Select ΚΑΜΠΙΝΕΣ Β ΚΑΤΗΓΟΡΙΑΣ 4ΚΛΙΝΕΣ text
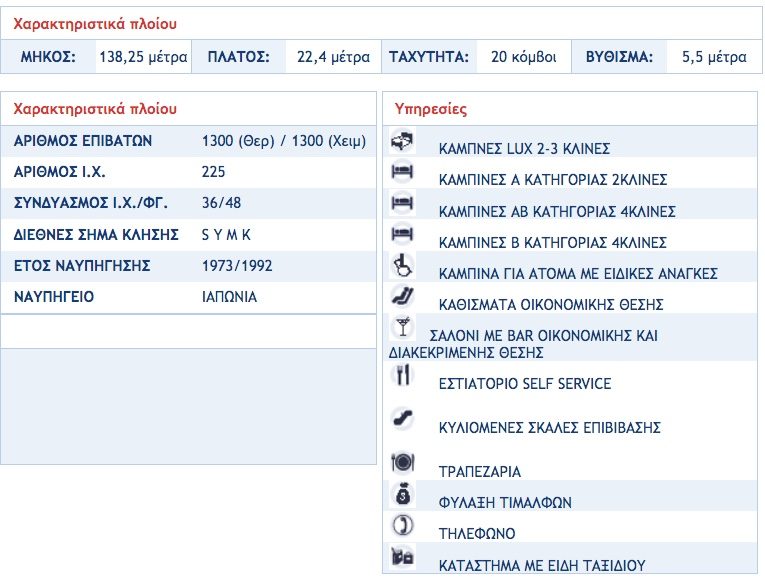 pyautogui.click(x=552, y=242)
